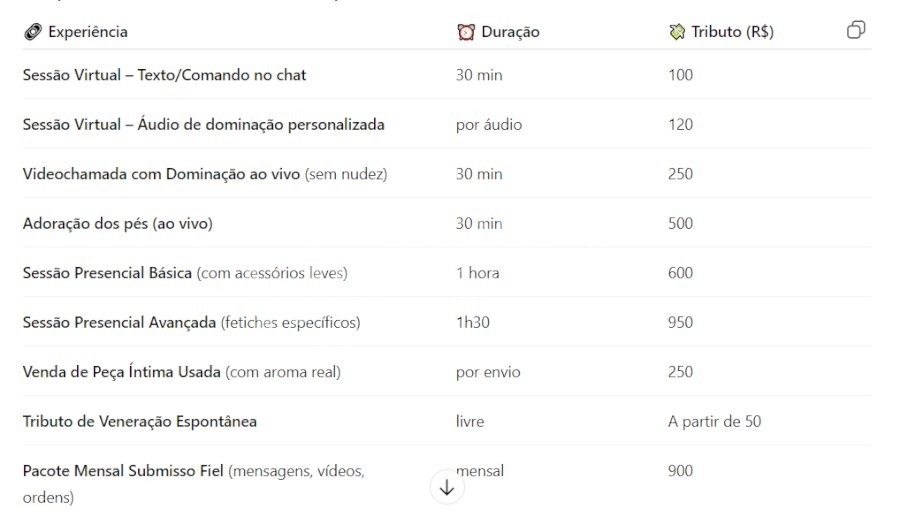Image resolution: width=900 pixels, height=524 pixels.
Task: Click the 950 tribute value
Action: (680, 323)
